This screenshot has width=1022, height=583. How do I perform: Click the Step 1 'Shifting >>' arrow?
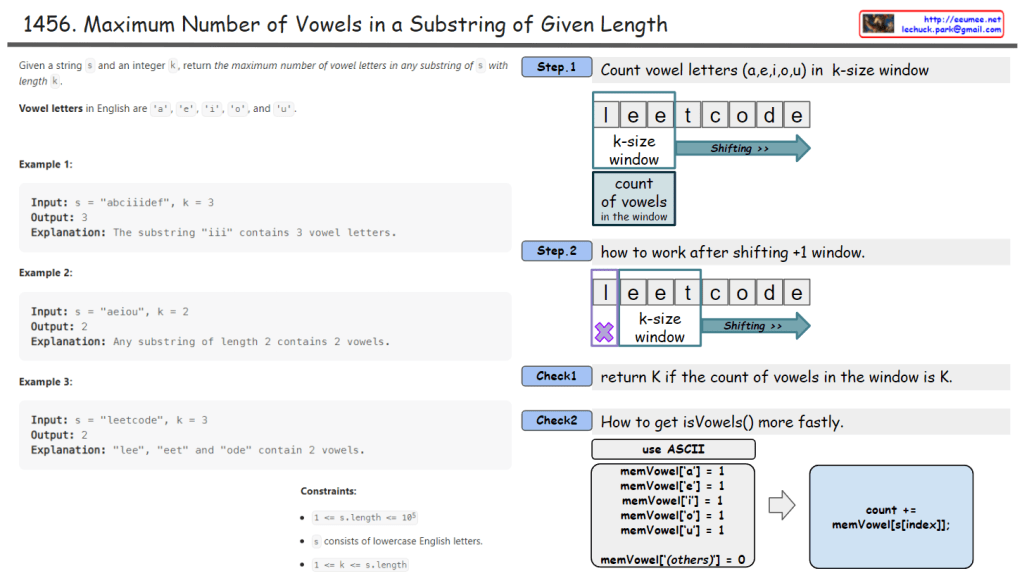[x=742, y=149]
